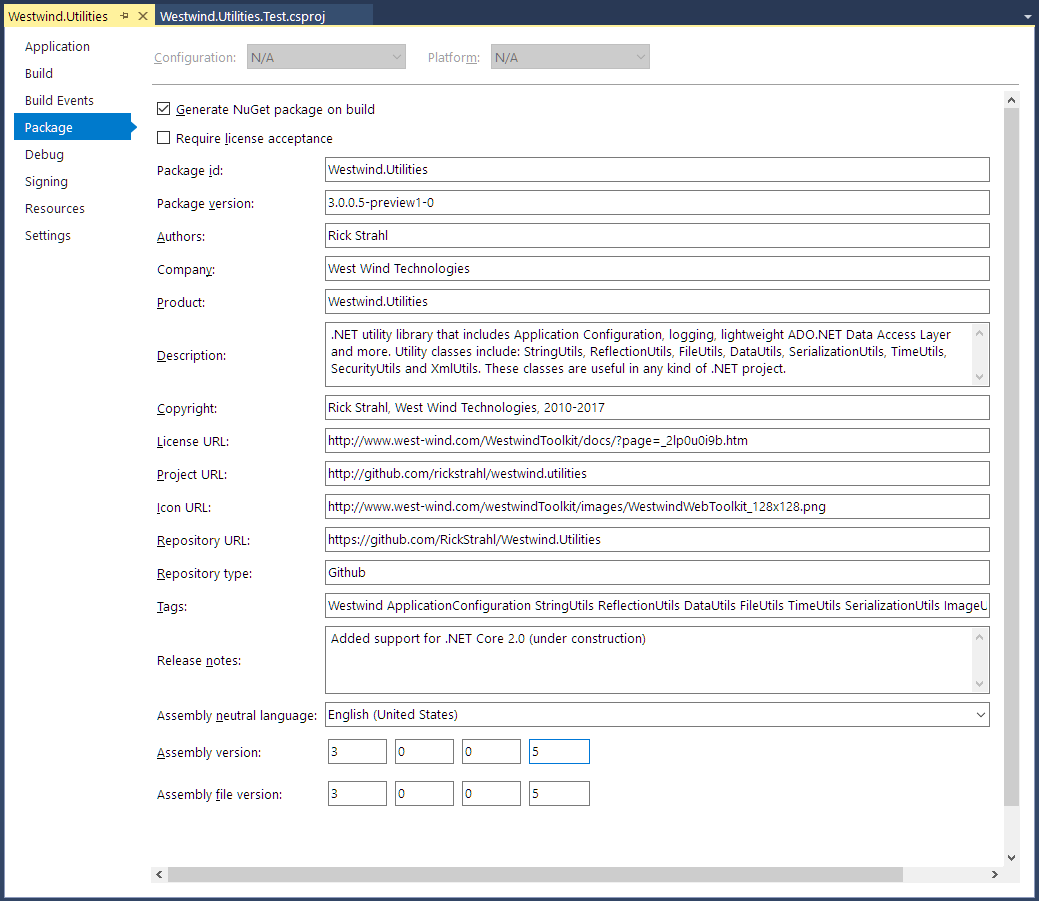
Task: Click Assembly file version revision field
Action: 559,794
